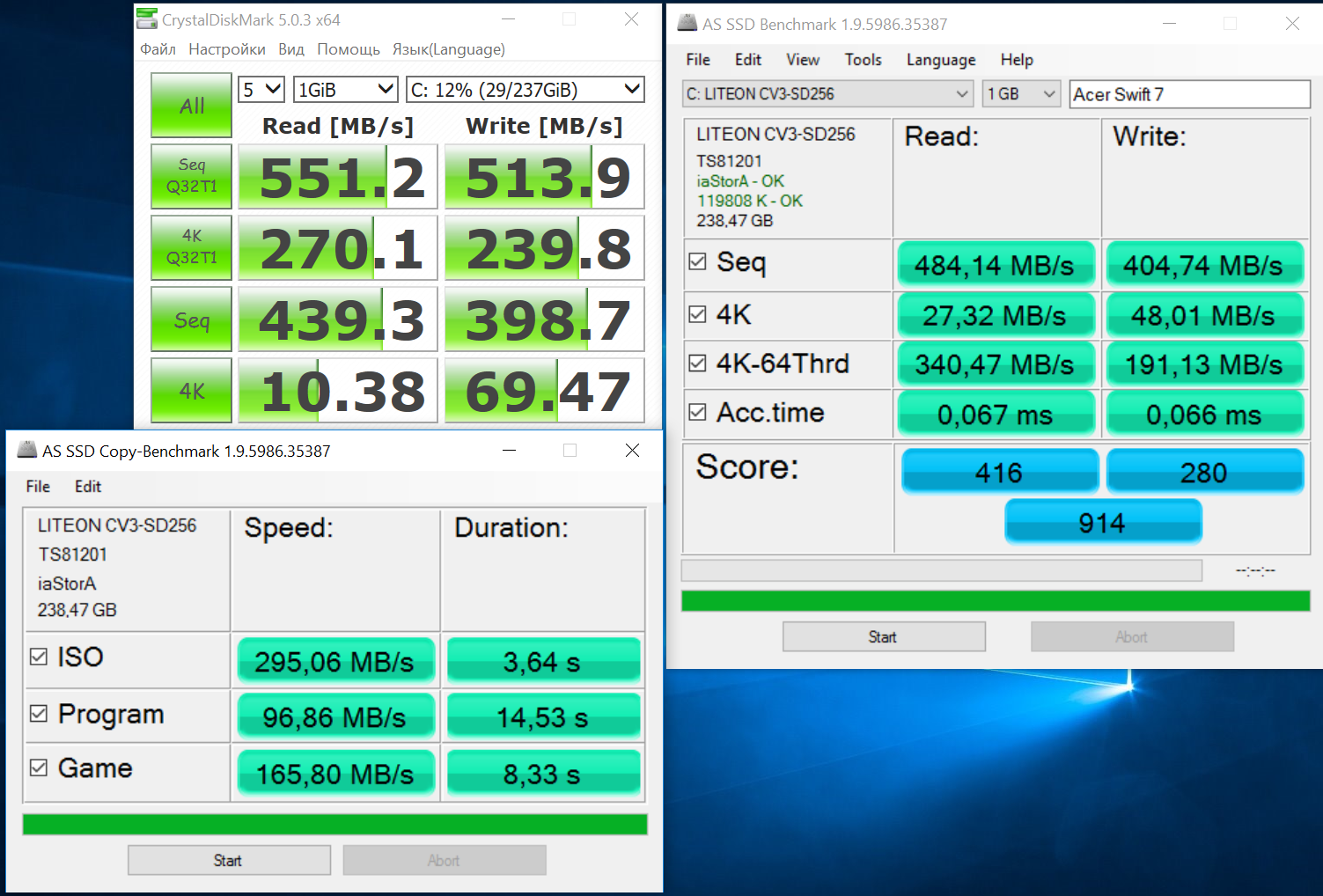
Task: Click the CrystalDiskMark title bar app icon
Action: coord(148,19)
